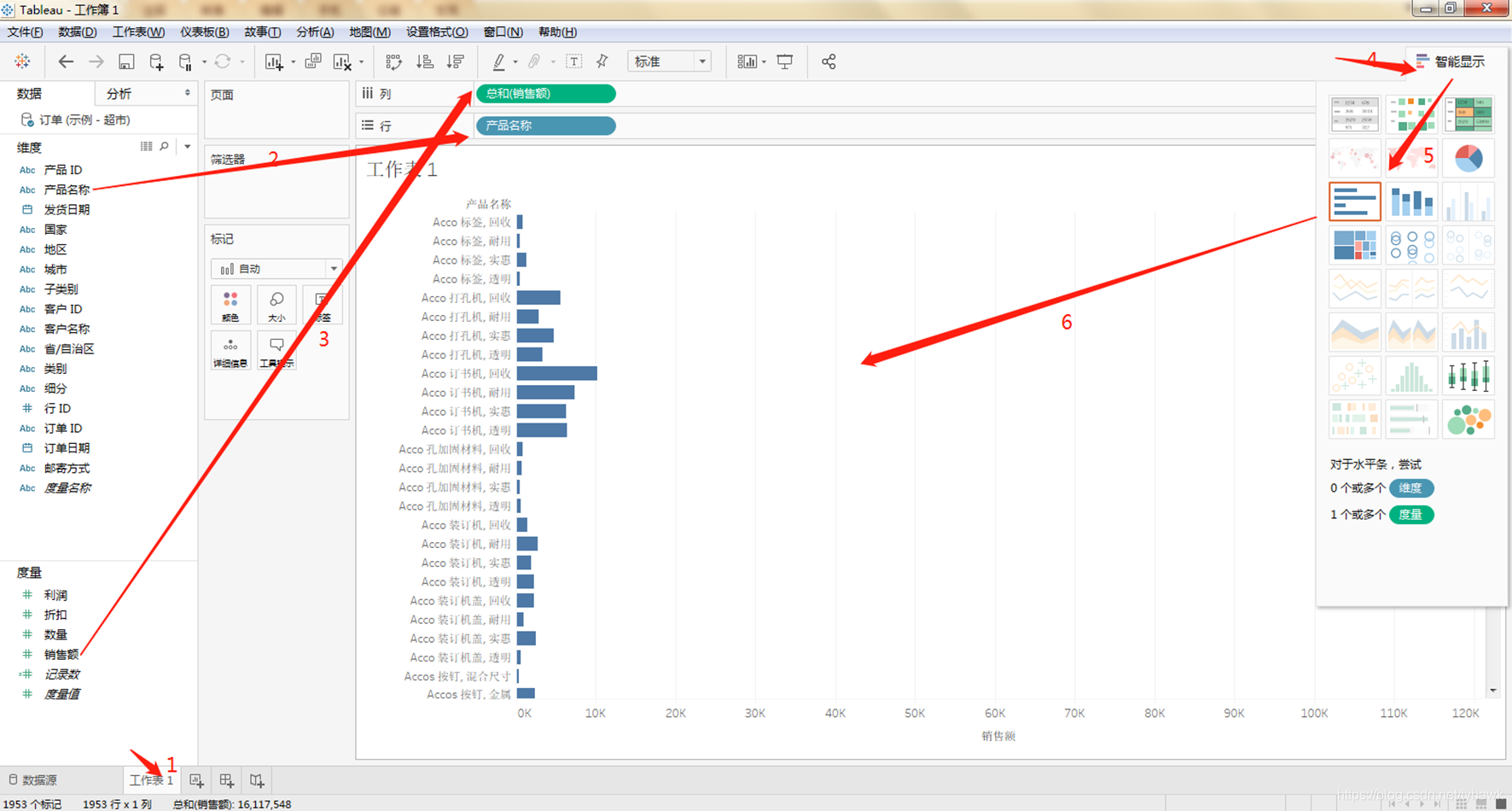This screenshot has height=811, width=1512.
Task: Sort ascending toolbar icon
Action: coord(424,61)
